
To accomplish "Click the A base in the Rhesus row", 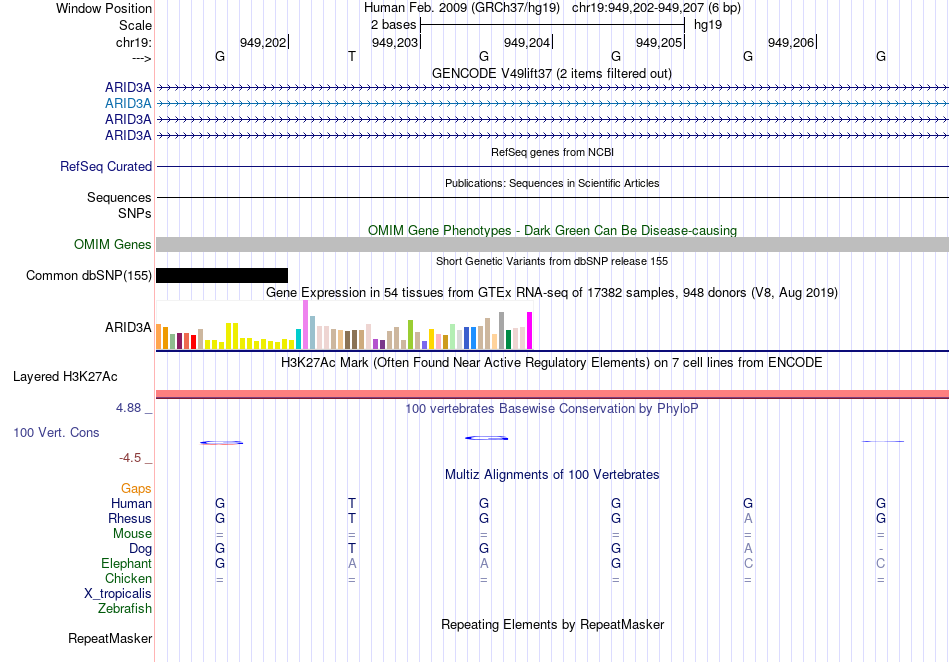I will coord(748,519).
